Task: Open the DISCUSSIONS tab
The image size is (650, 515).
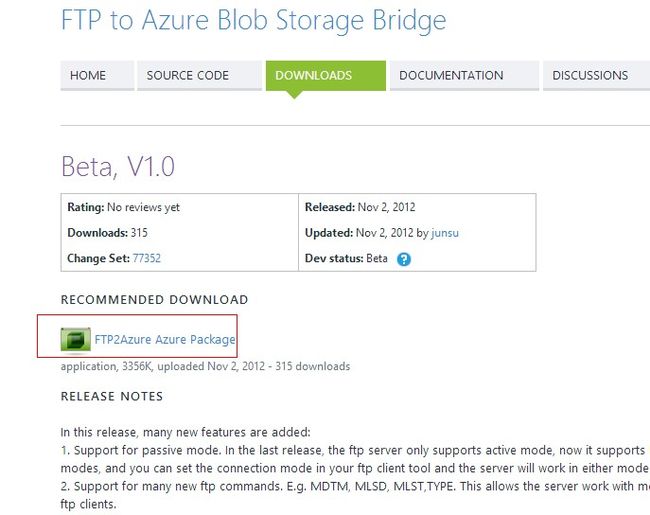Action: 596,75
